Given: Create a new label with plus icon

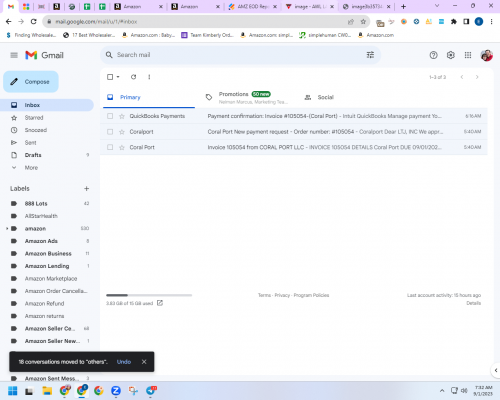Looking at the screenshot, I should pos(86,189).
